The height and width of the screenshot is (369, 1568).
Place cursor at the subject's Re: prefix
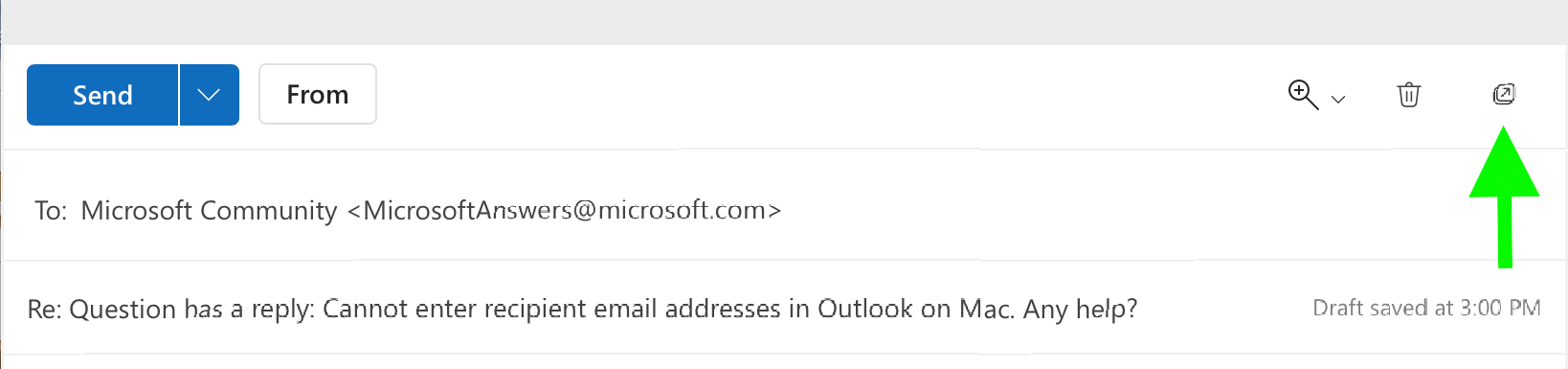(x=45, y=309)
